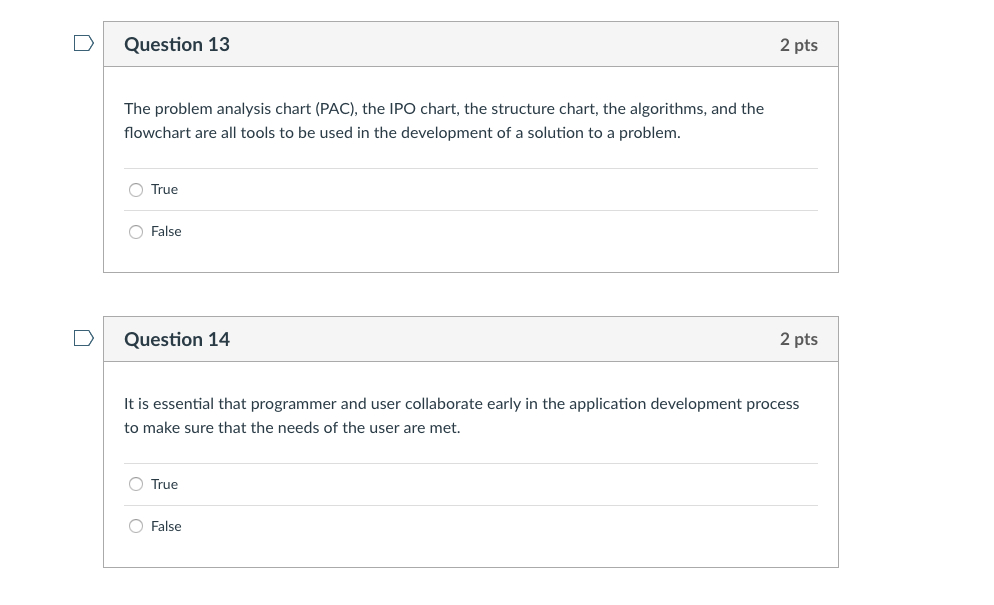Flag Question 14 using the bookmark icon
994x605 pixels.
(x=83, y=338)
